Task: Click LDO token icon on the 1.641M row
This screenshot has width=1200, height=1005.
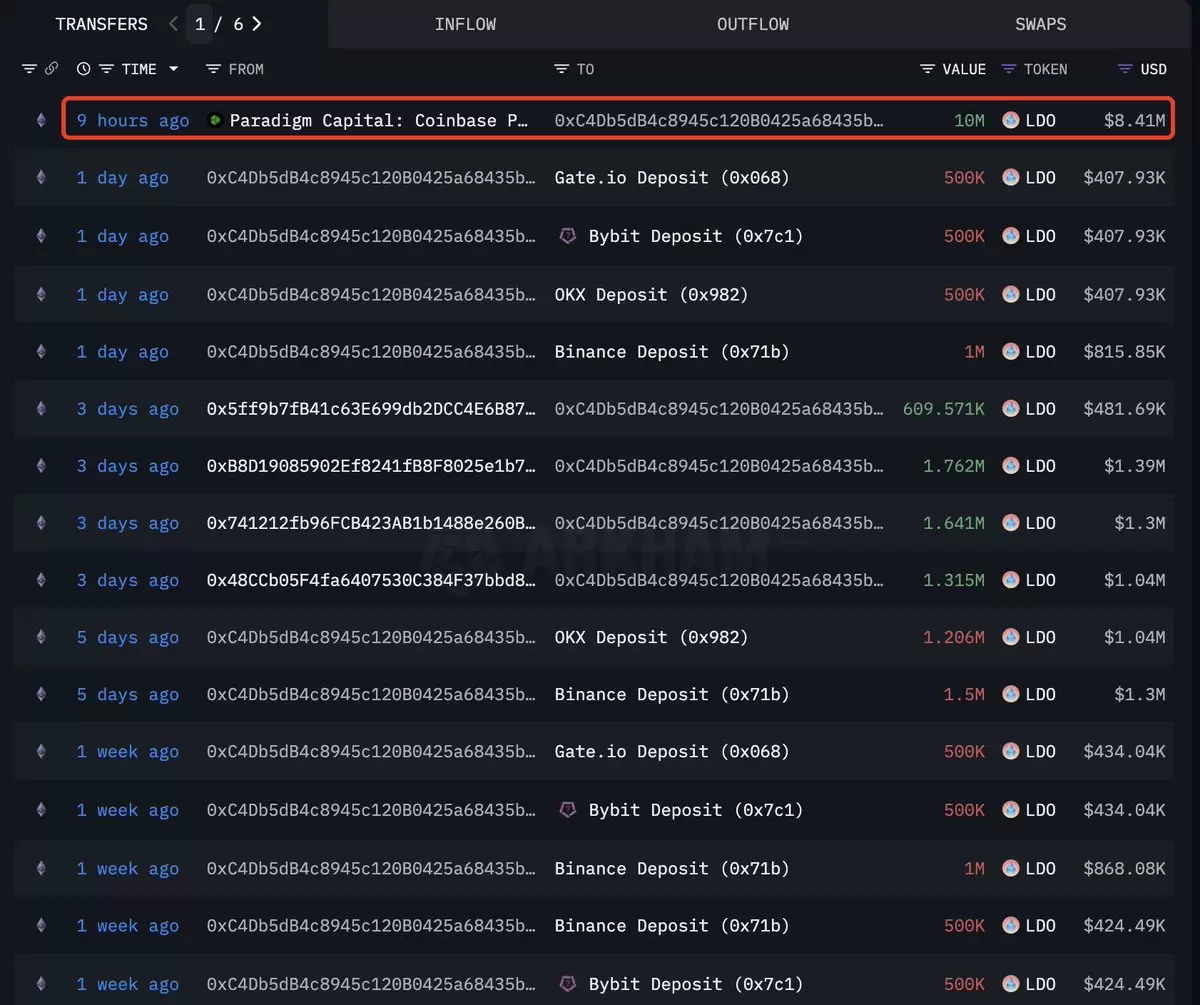Action: (1011, 523)
